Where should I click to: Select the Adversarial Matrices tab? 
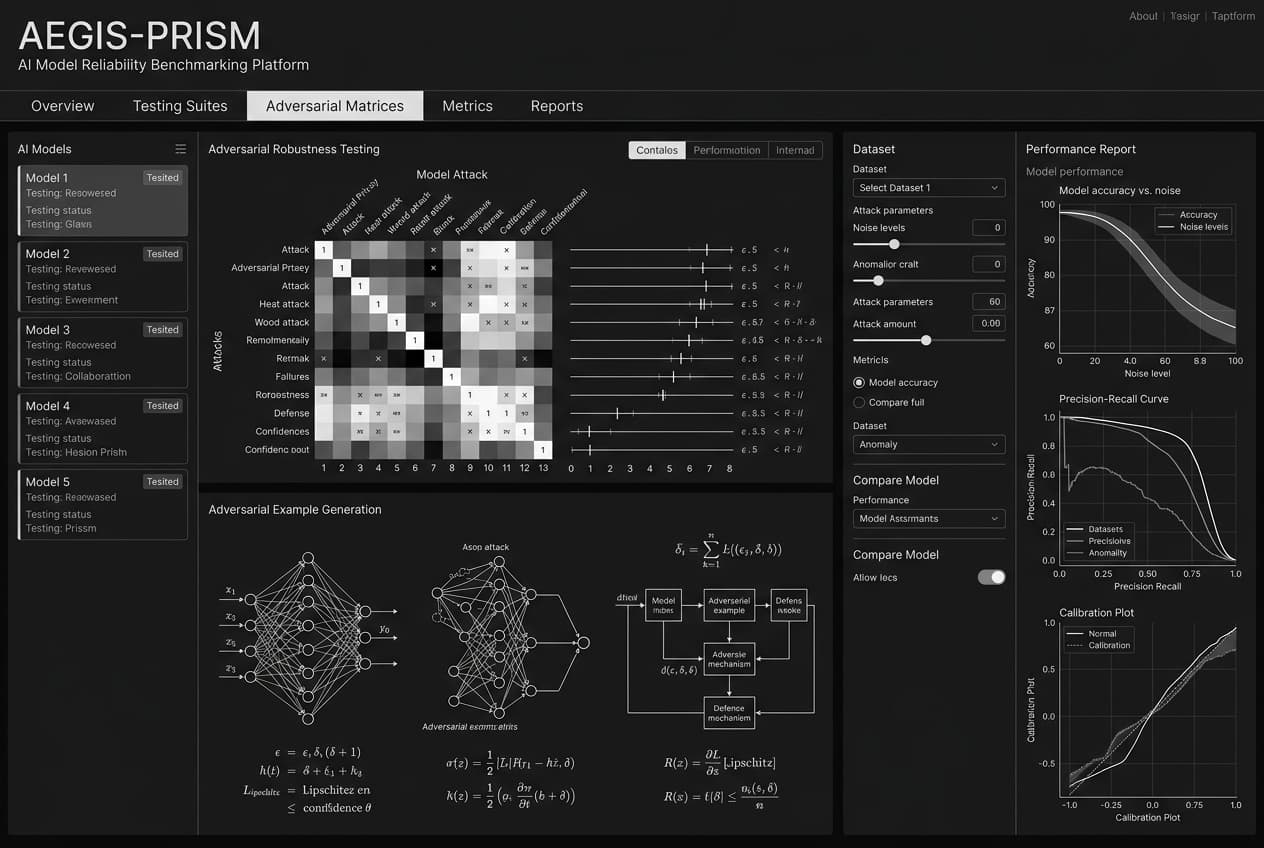[335, 106]
